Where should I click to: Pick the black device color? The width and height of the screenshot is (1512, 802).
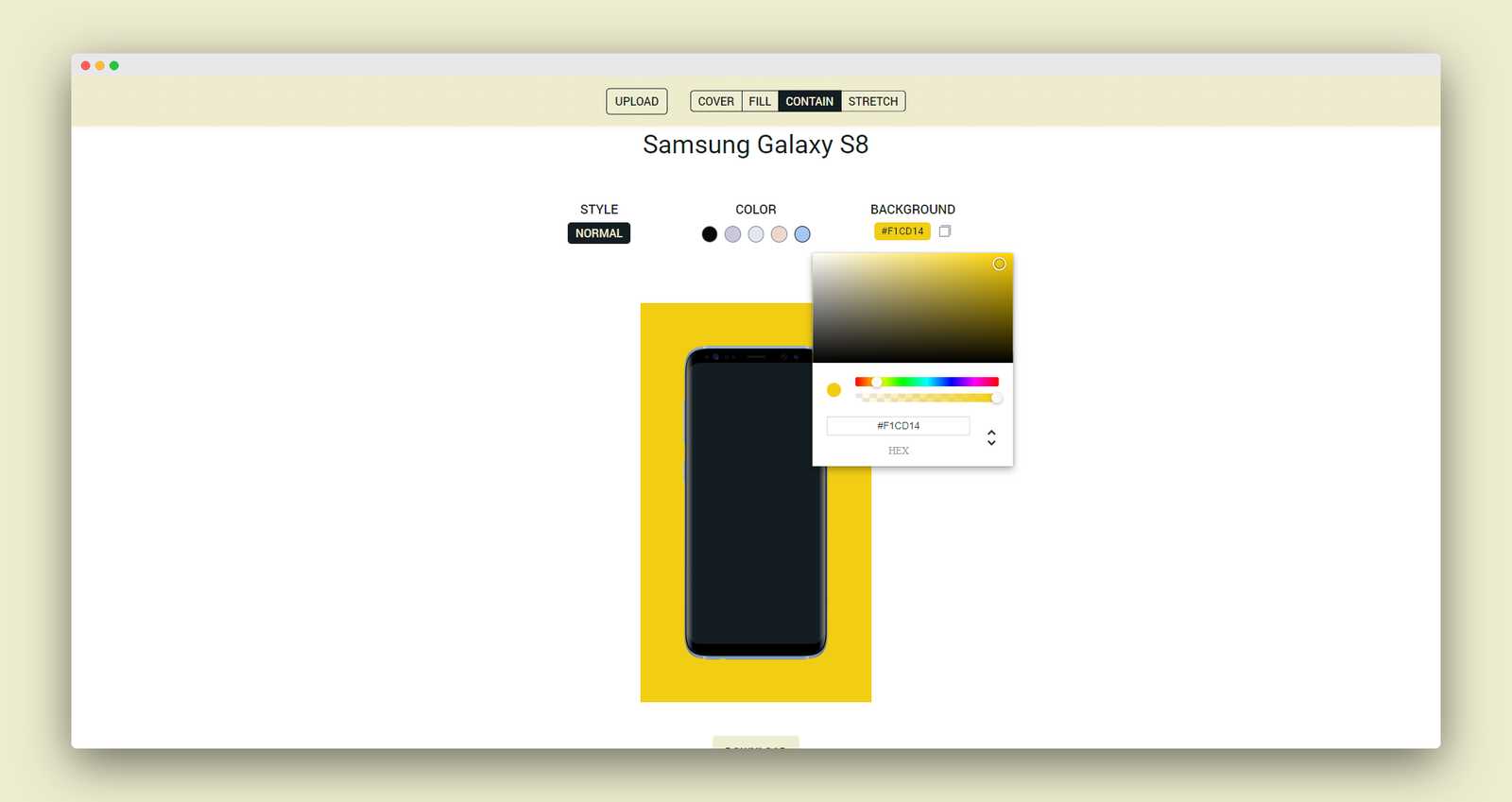point(710,234)
